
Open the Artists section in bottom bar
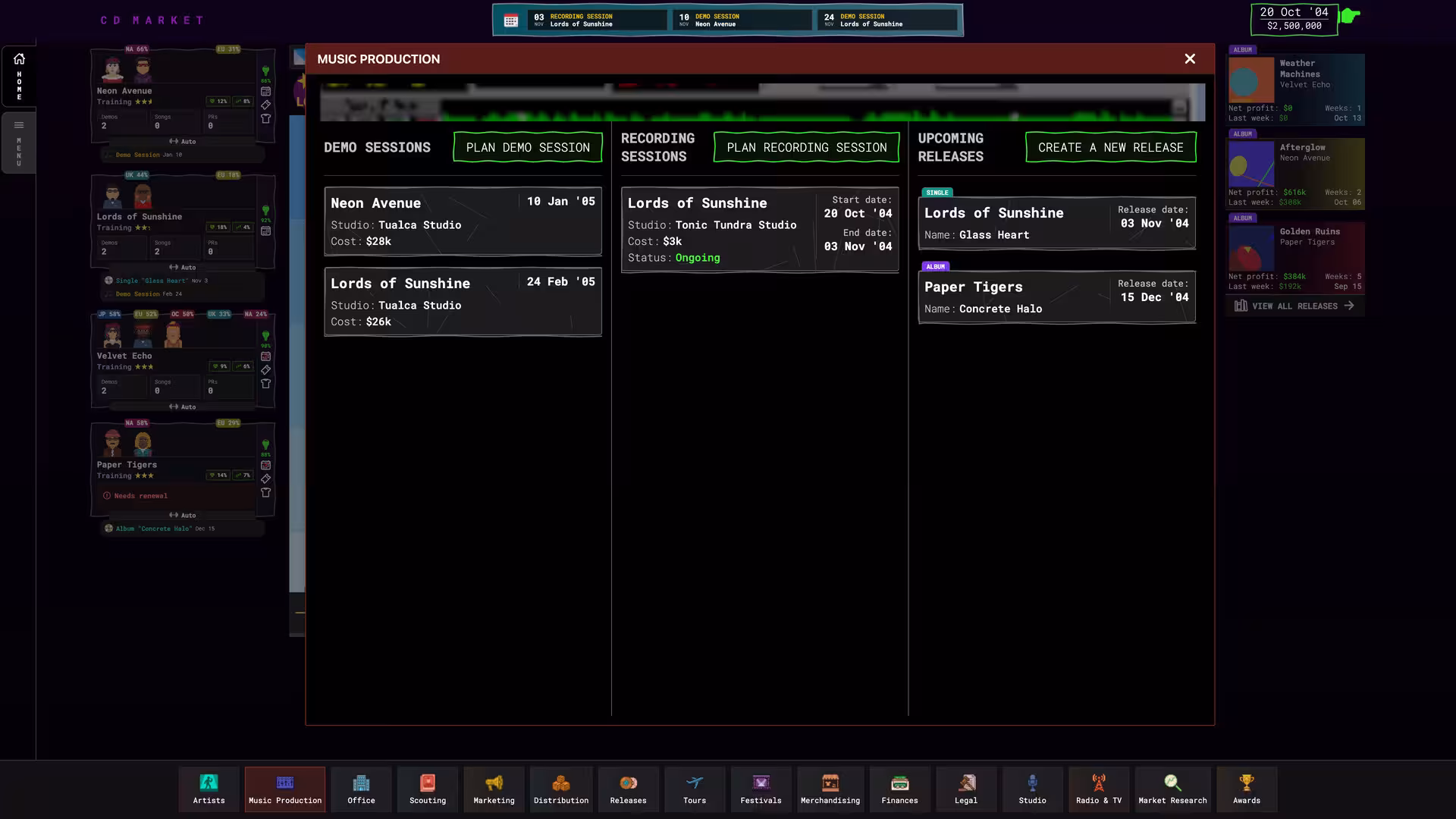209,789
